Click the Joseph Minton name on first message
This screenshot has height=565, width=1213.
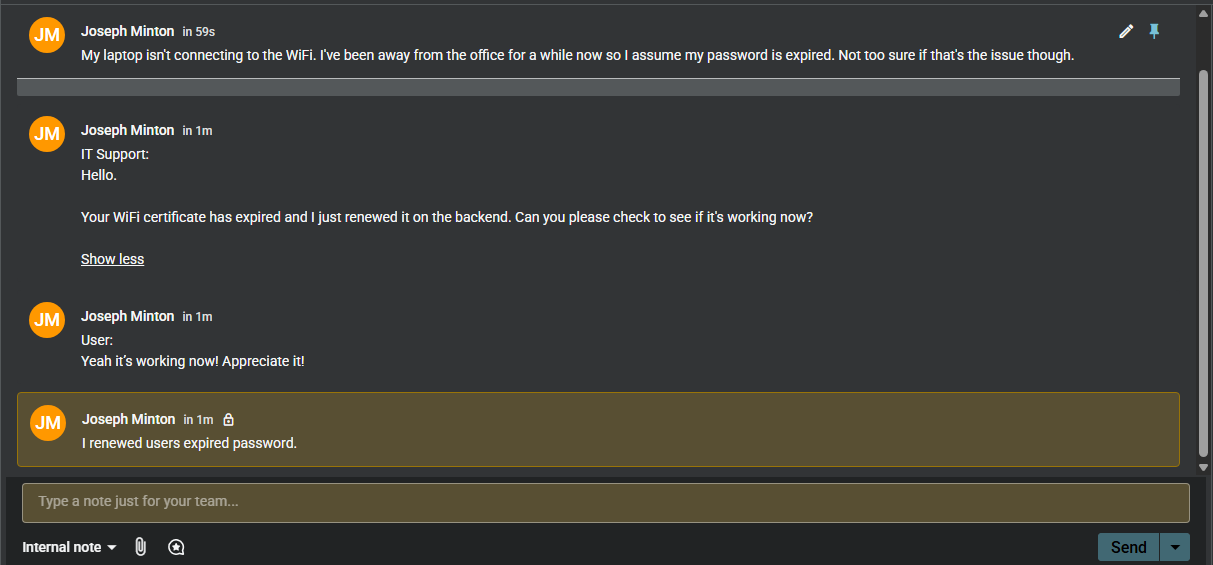coord(127,31)
